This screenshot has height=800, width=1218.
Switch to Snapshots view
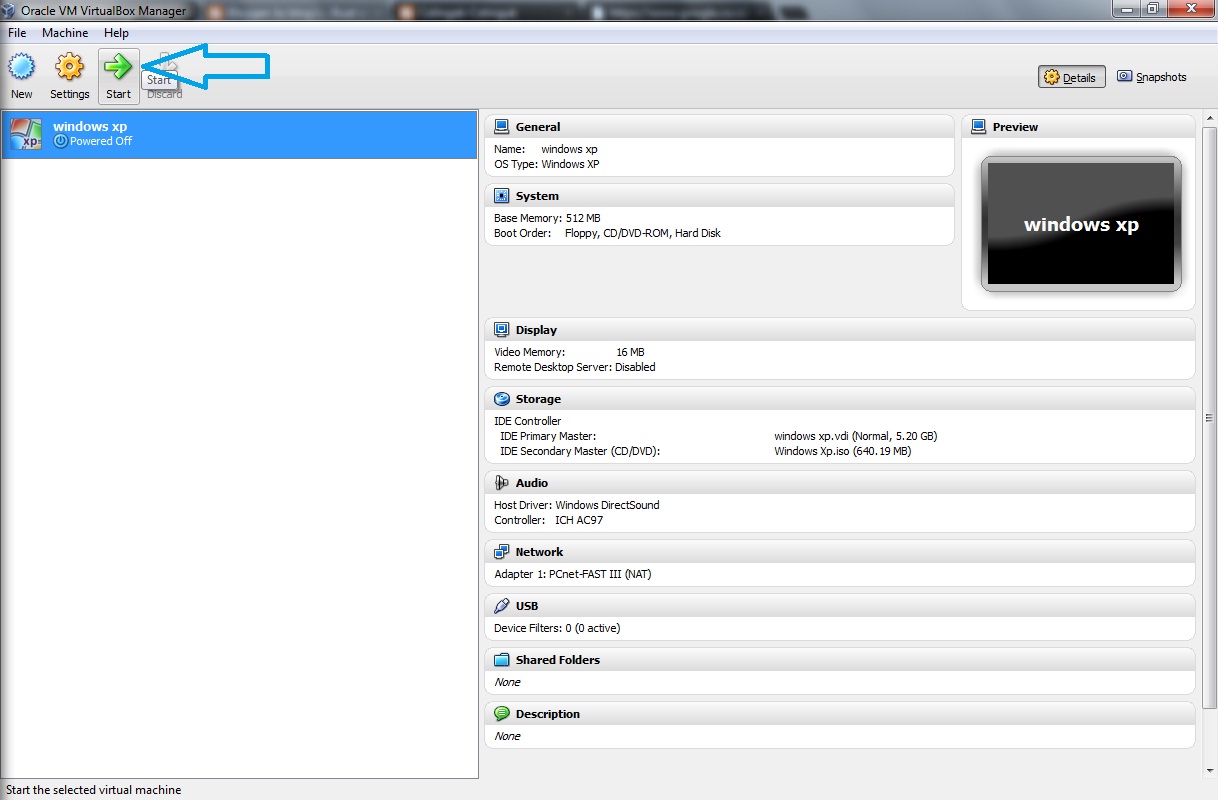coord(1152,77)
